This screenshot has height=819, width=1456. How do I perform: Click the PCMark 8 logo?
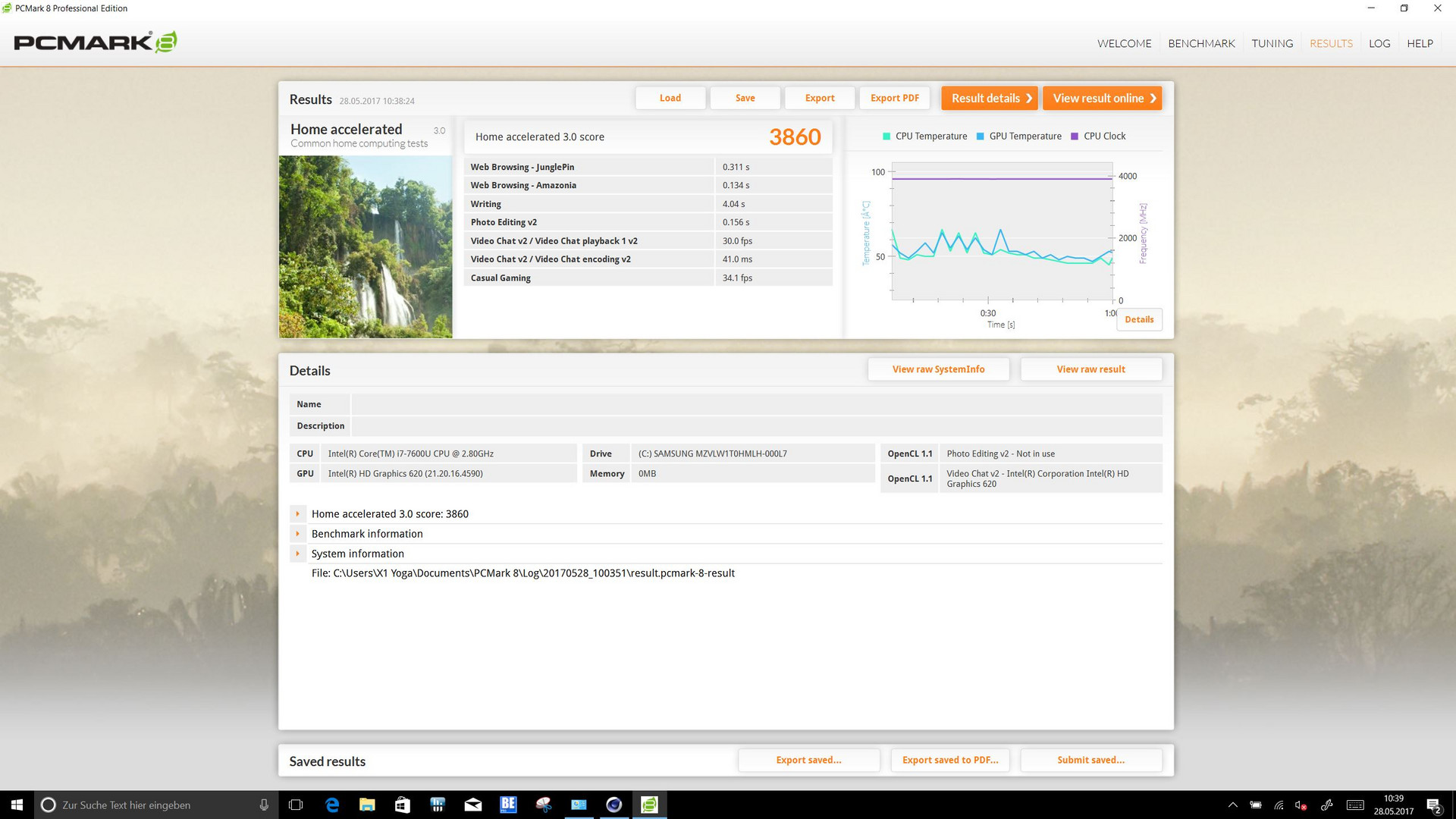coord(96,42)
